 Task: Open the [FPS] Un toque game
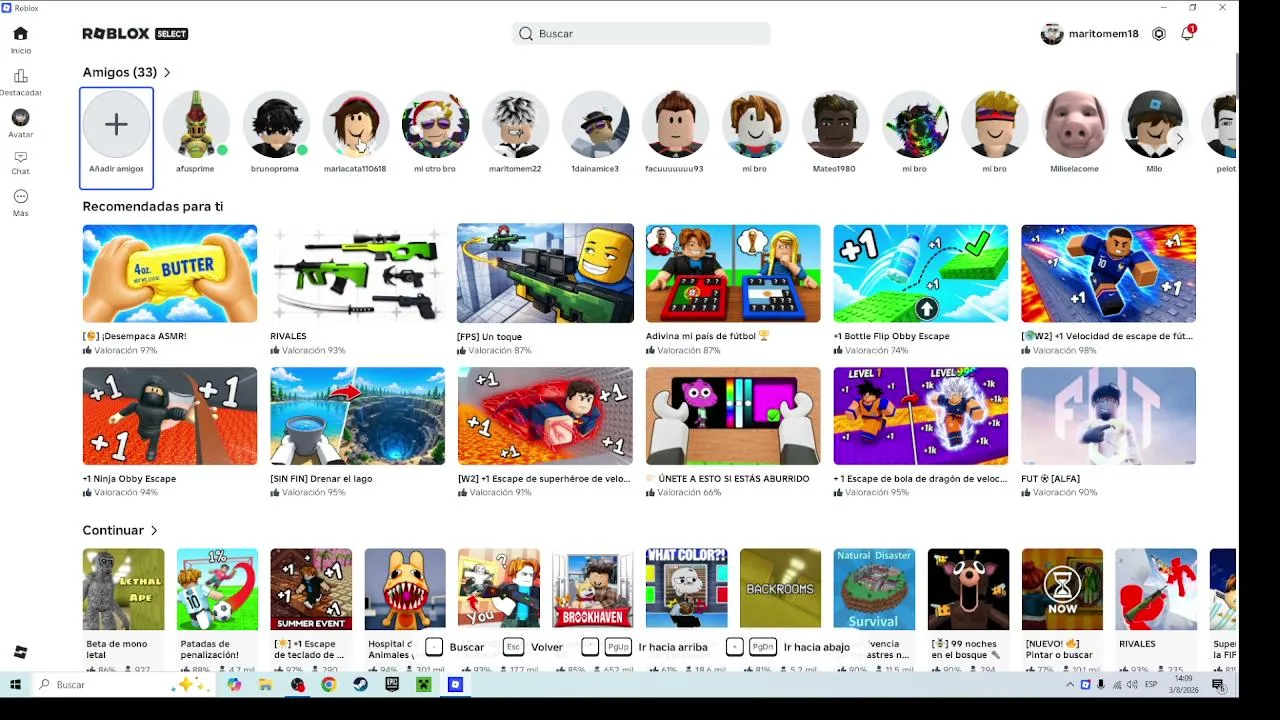(x=545, y=274)
